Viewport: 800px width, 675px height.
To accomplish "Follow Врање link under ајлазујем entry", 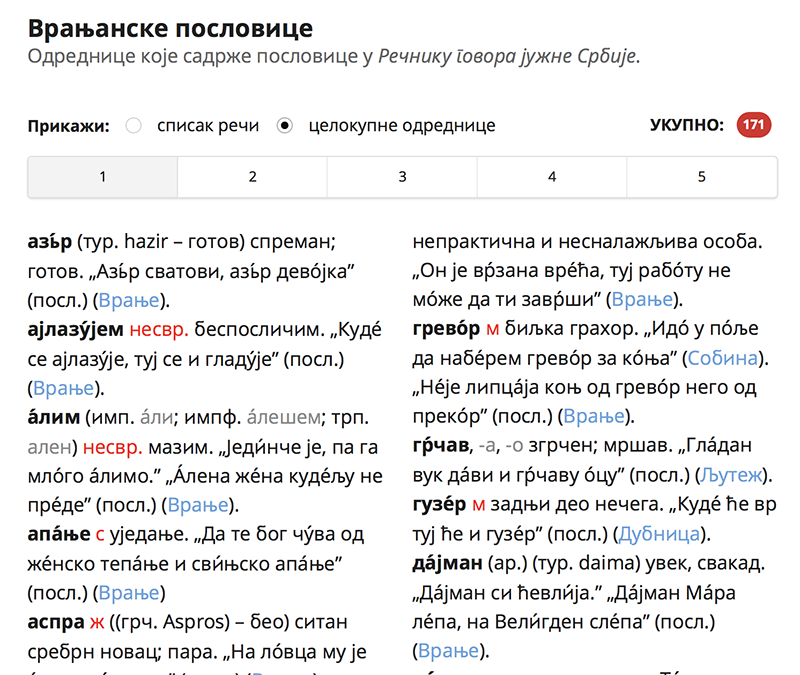I will point(65,388).
